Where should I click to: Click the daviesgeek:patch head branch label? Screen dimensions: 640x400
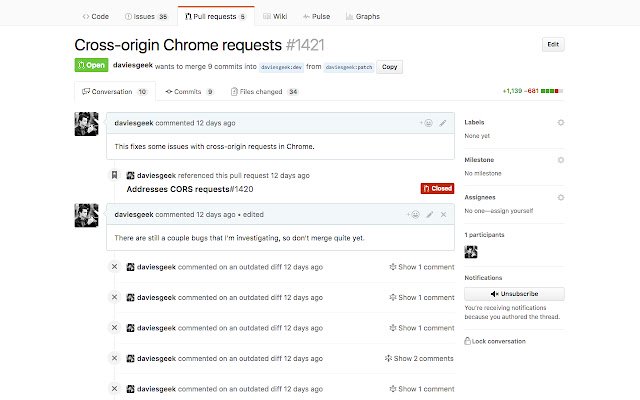coord(349,67)
